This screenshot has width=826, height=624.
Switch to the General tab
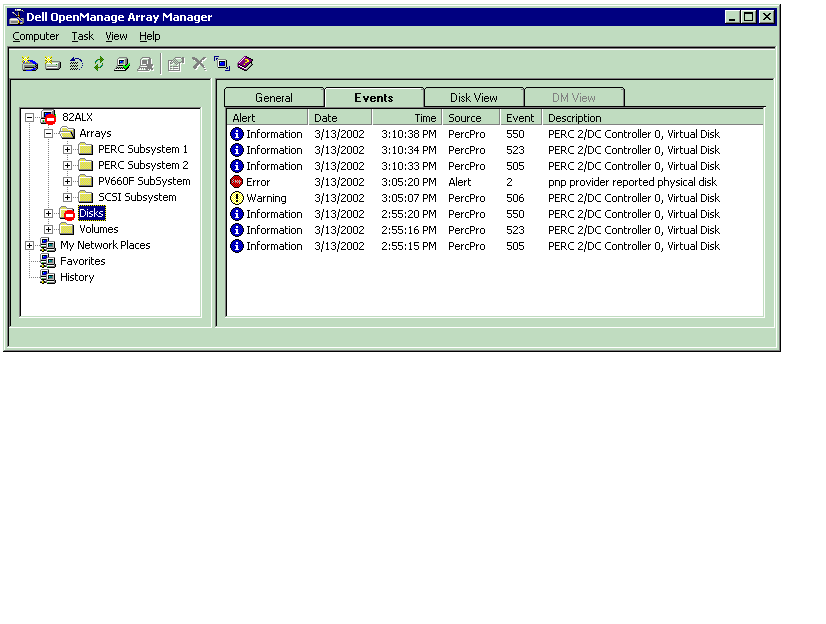coord(274,98)
